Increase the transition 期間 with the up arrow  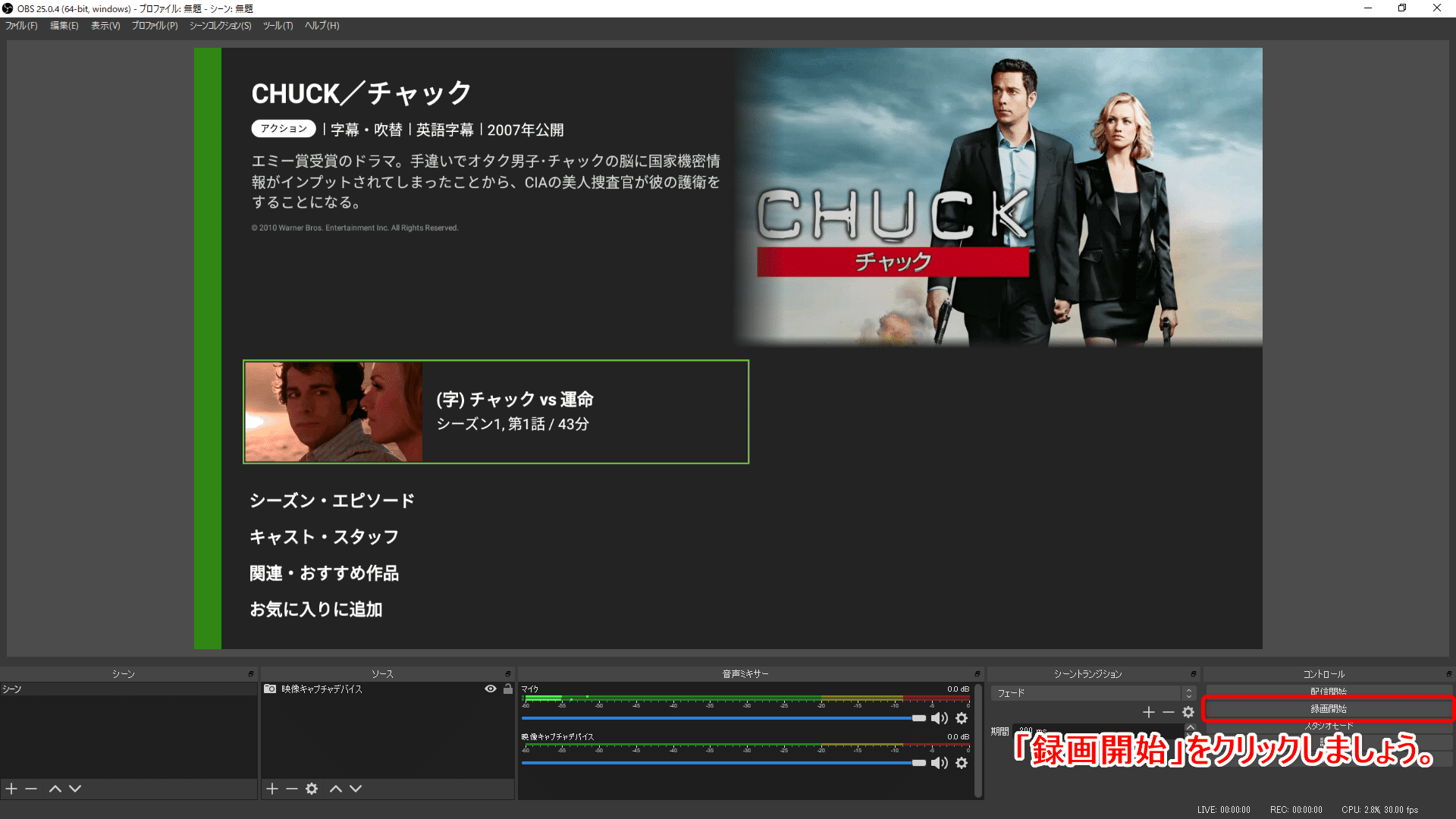click(x=1191, y=727)
